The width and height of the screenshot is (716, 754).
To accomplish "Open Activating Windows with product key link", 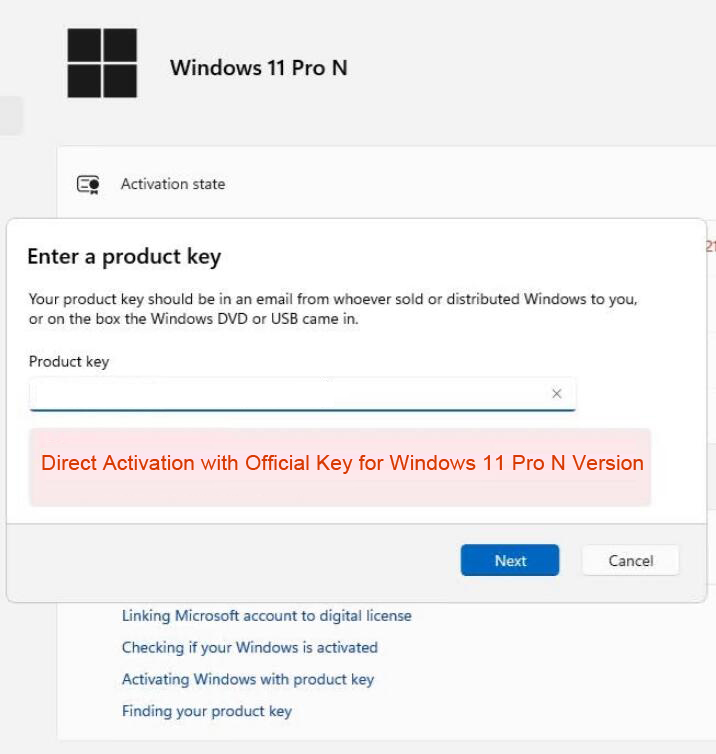I will click(x=247, y=680).
